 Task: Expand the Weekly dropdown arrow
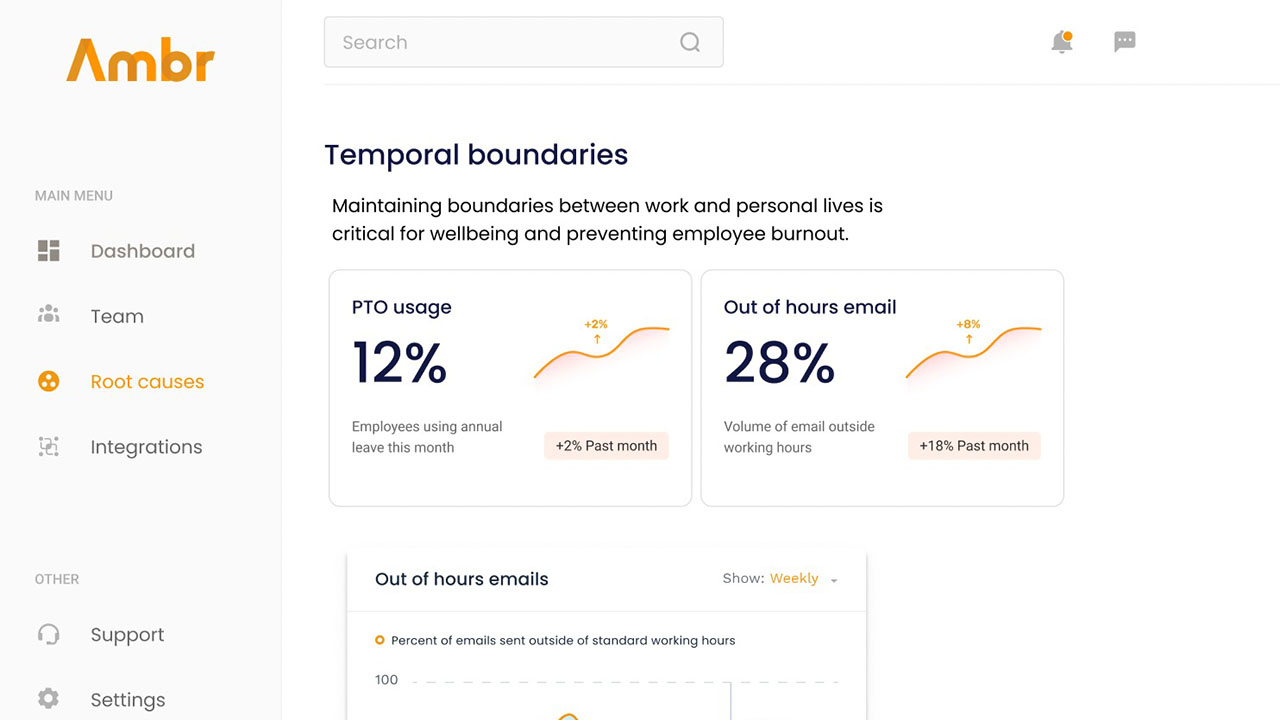pyautogui.click(x=834, y=580)
